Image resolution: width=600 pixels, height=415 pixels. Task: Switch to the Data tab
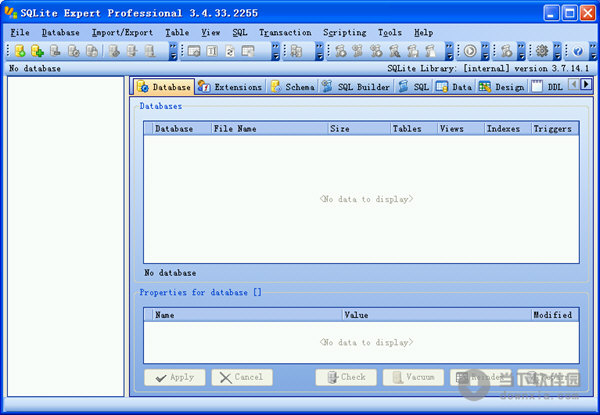(454, 87)
